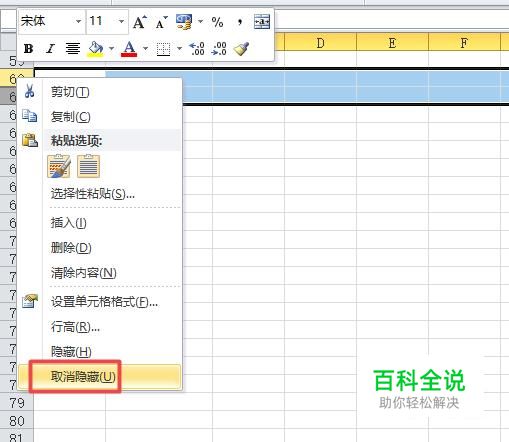
Task: Increase Decimal places
Action: [196, 49]
